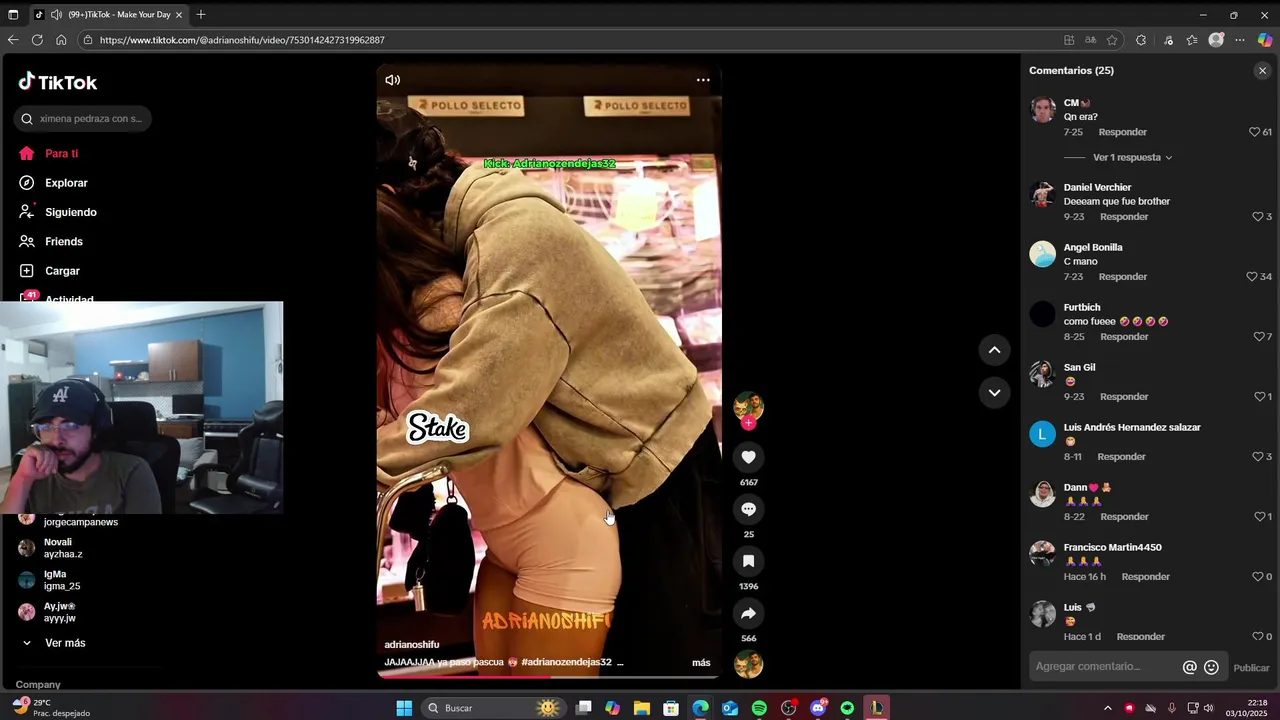Go to the previous video with up arrow
The height and width of the screenshot is (720, 1280).
994,350
